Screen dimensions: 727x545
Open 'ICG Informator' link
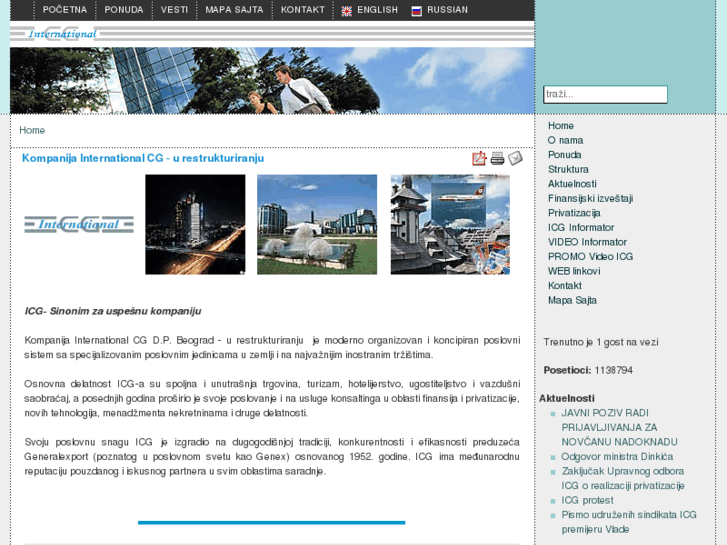[x=580, y=227]
